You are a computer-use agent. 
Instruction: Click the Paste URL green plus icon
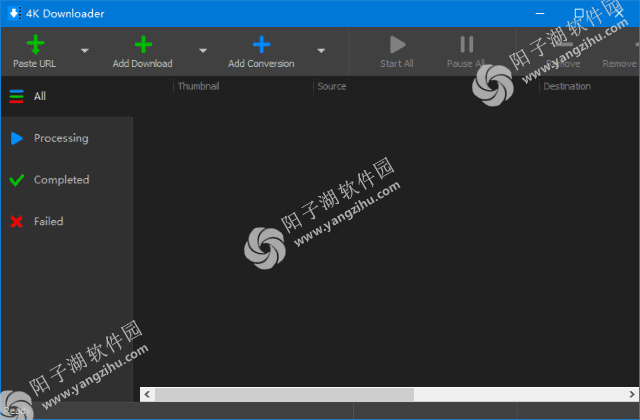tap(36, 44)
